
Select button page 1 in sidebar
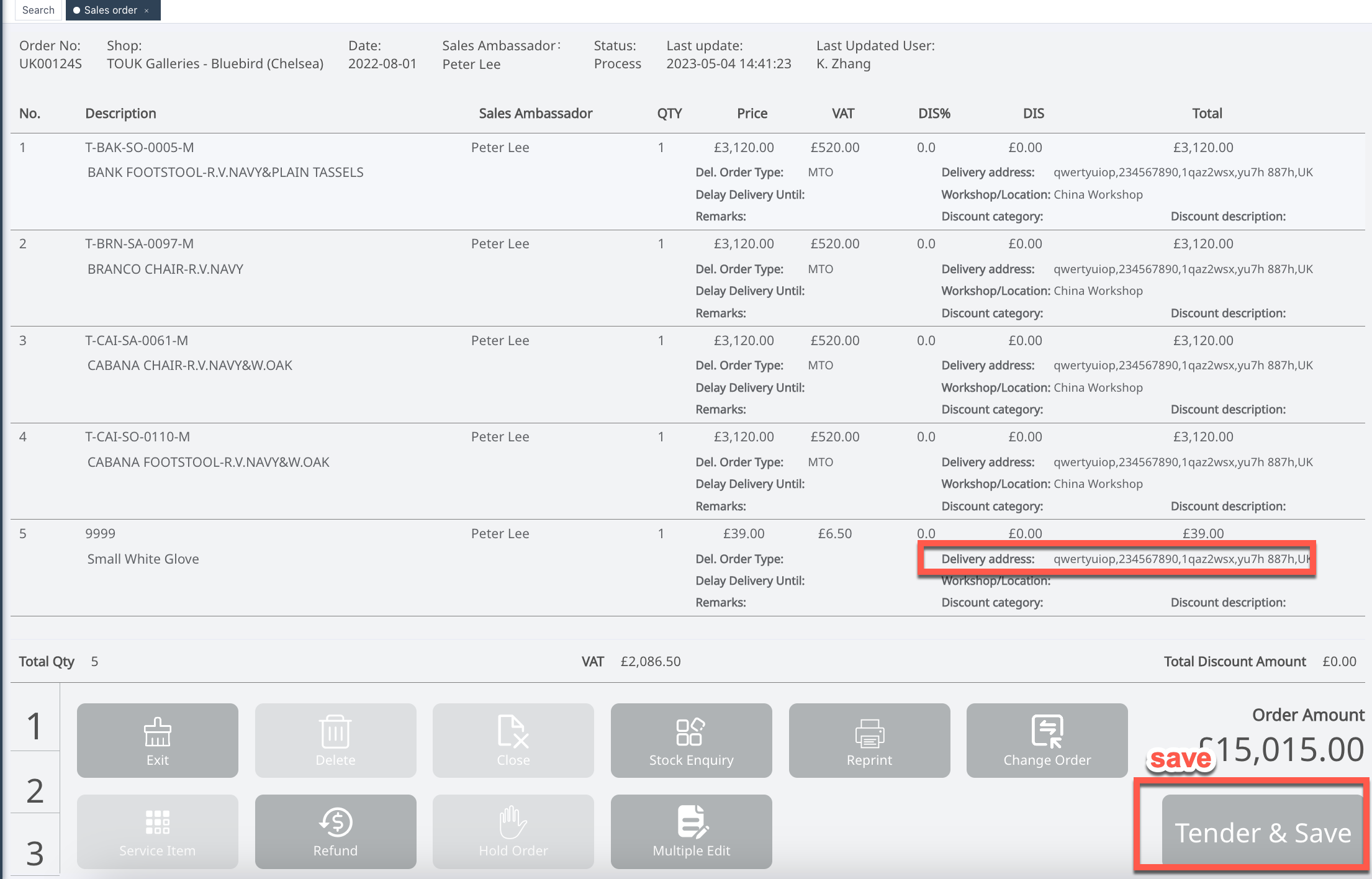coord(35,725)
